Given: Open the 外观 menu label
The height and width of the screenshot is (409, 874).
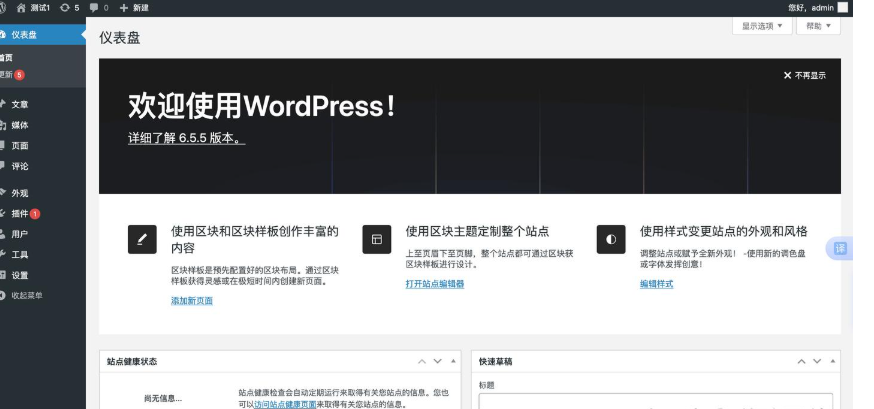Looking at the screenshot, I should click(20, 193).
